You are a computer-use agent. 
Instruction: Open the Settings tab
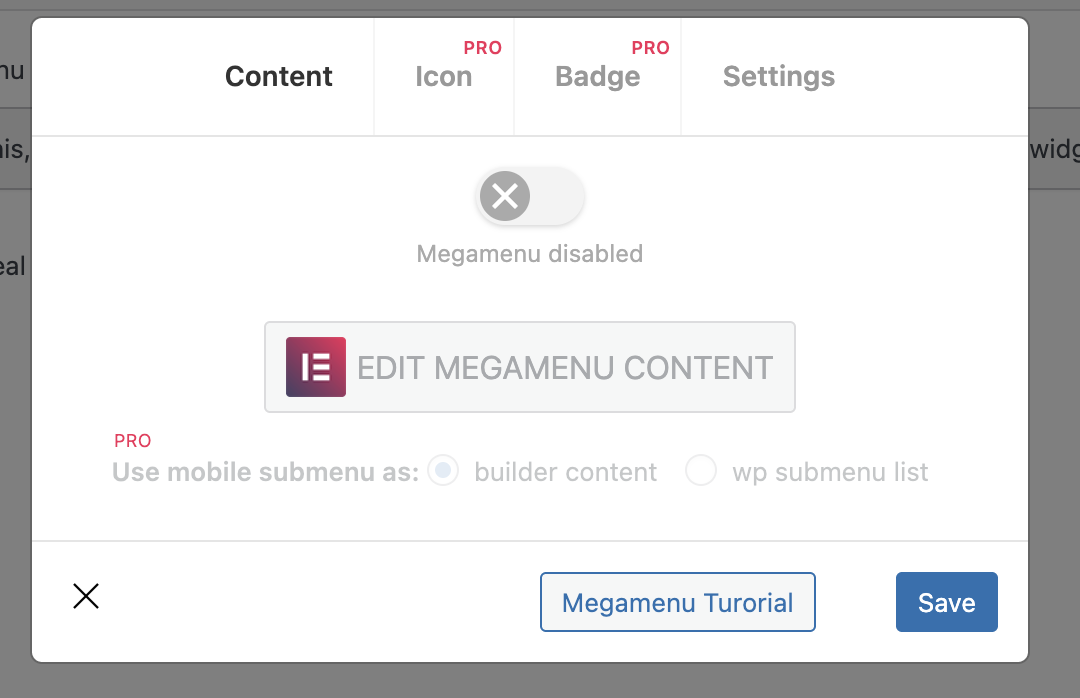(x=779, y=76)
